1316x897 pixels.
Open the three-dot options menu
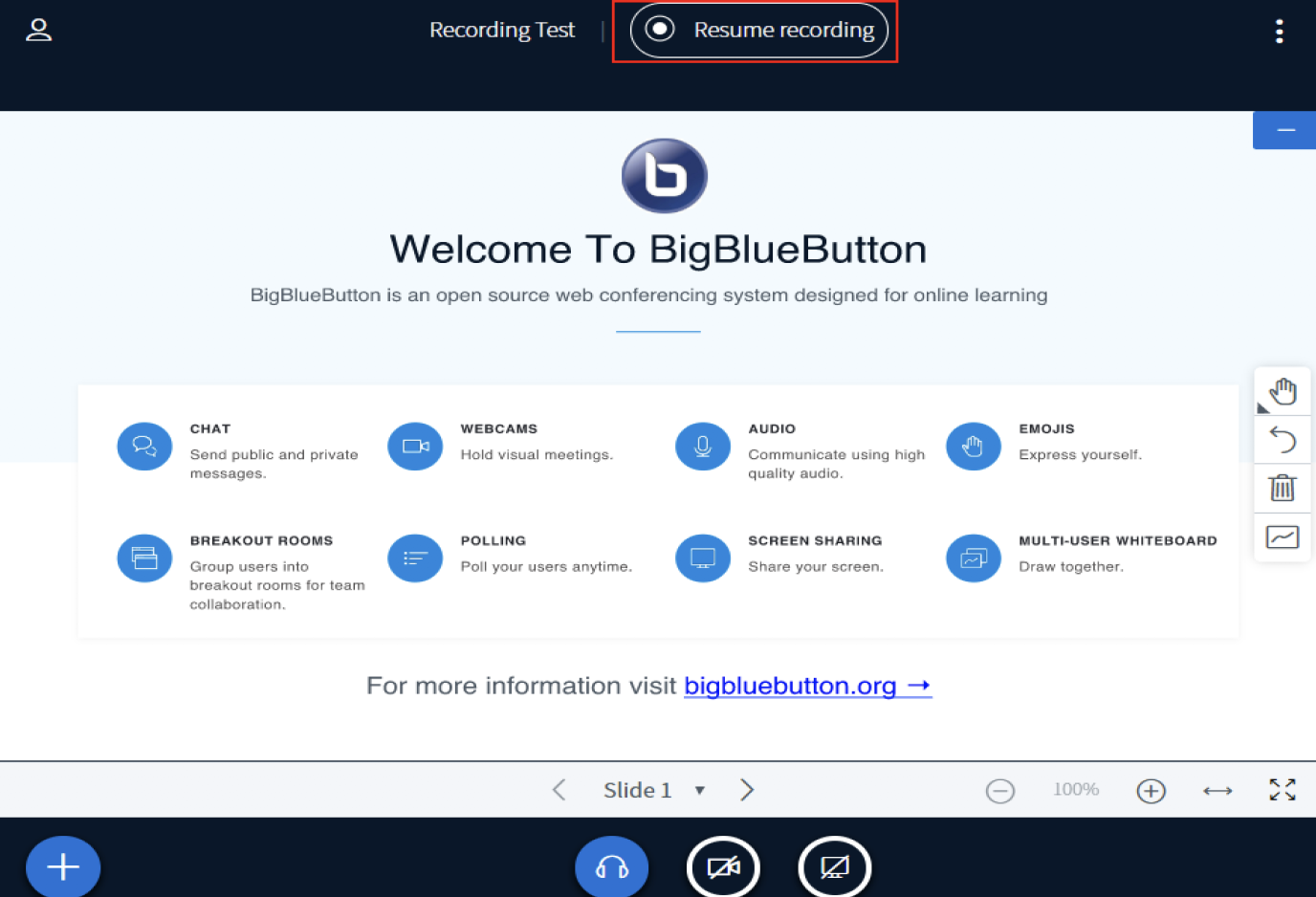(x=1279, y=32)
